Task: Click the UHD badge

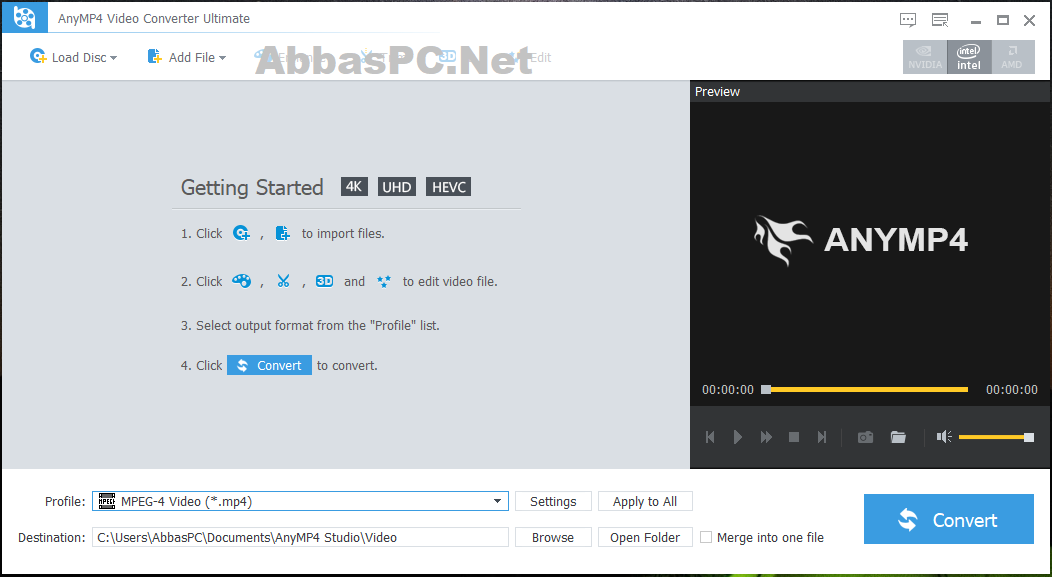Action: (397, 187)
